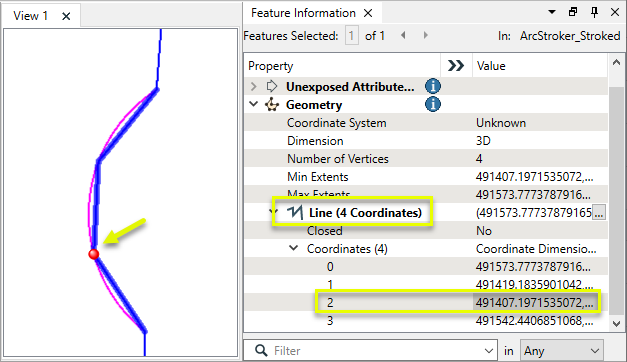
Task: Go to the previous selected feature
Action: 403,35
